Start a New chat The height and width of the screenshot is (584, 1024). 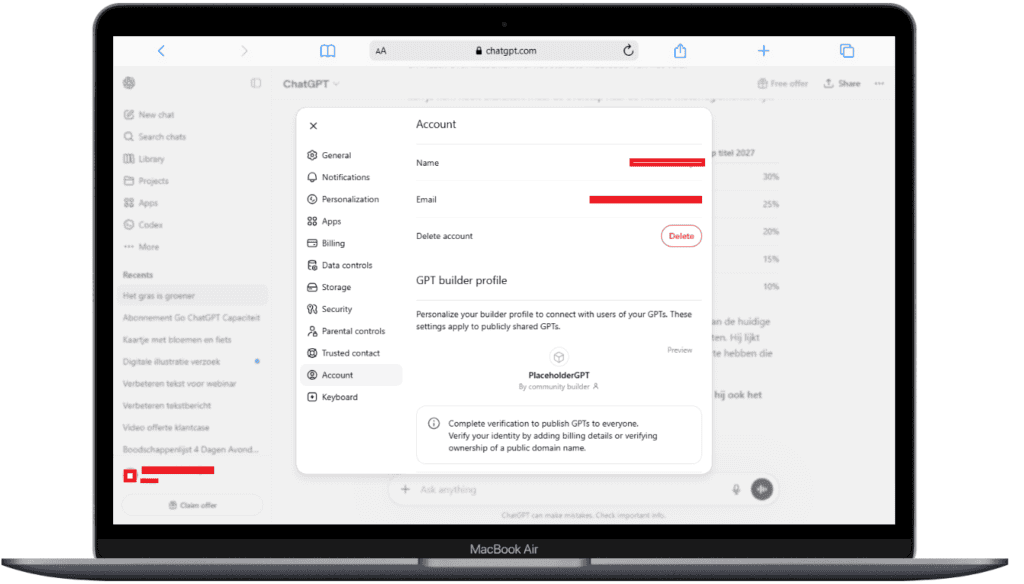(x=150, y=115)
